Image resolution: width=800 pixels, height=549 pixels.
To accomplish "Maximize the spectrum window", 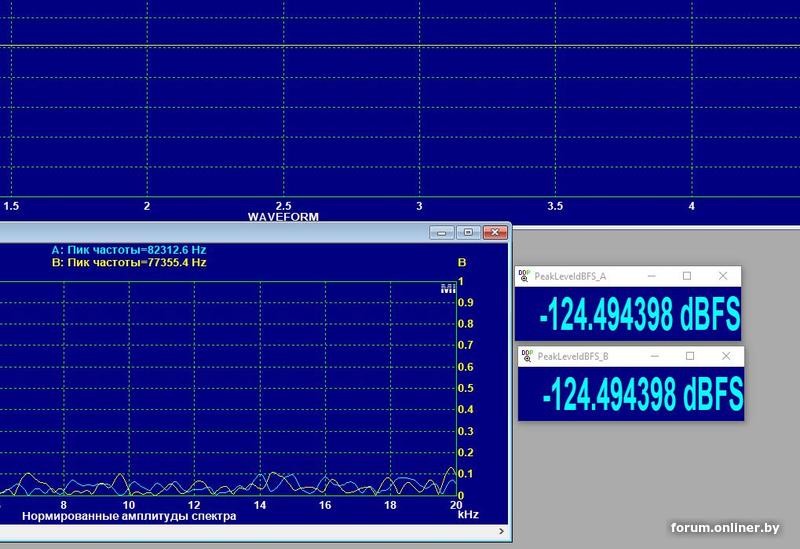I will coord(468,233).
